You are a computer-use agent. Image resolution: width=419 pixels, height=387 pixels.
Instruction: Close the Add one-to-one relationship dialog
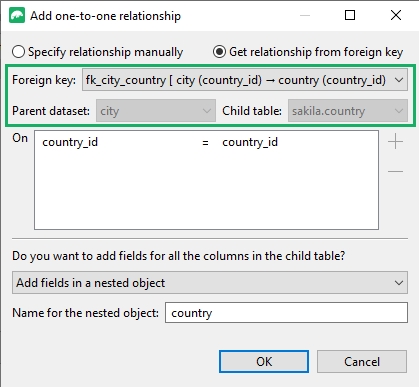[x=396, y=15]
